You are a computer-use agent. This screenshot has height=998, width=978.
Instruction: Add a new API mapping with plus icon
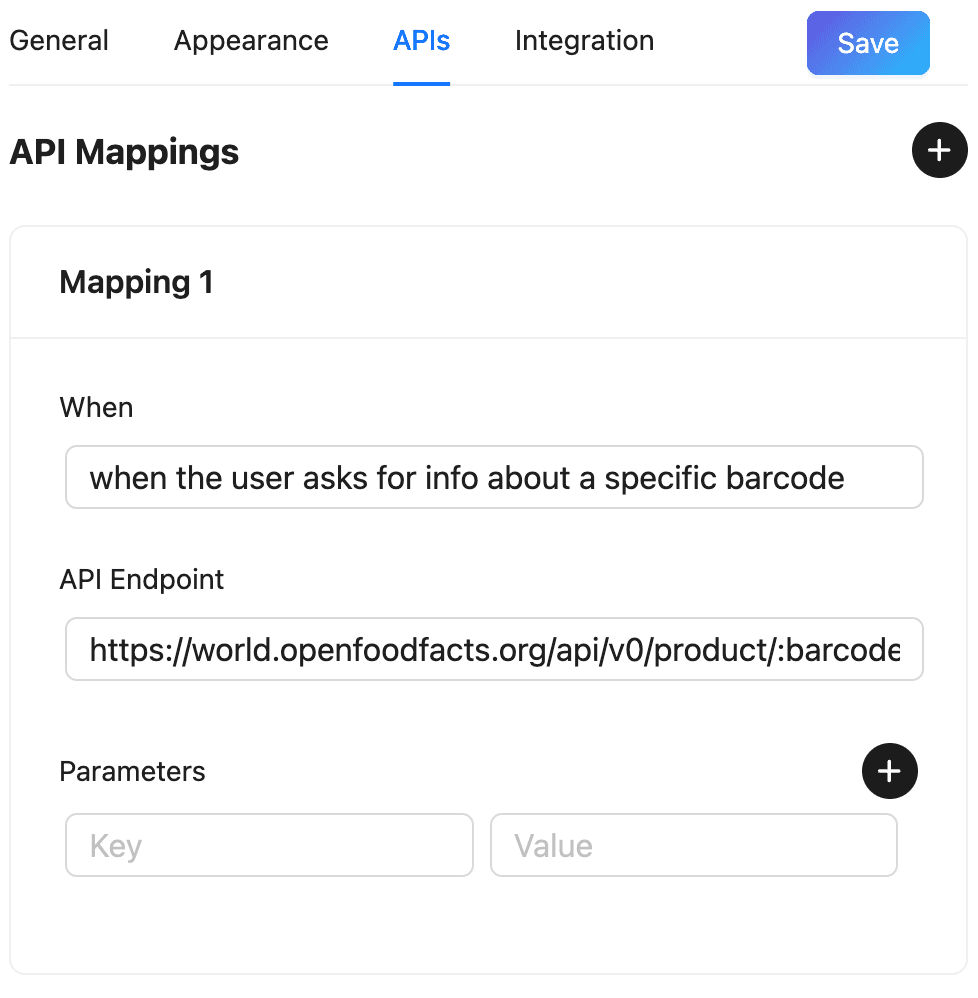[939, 151]
